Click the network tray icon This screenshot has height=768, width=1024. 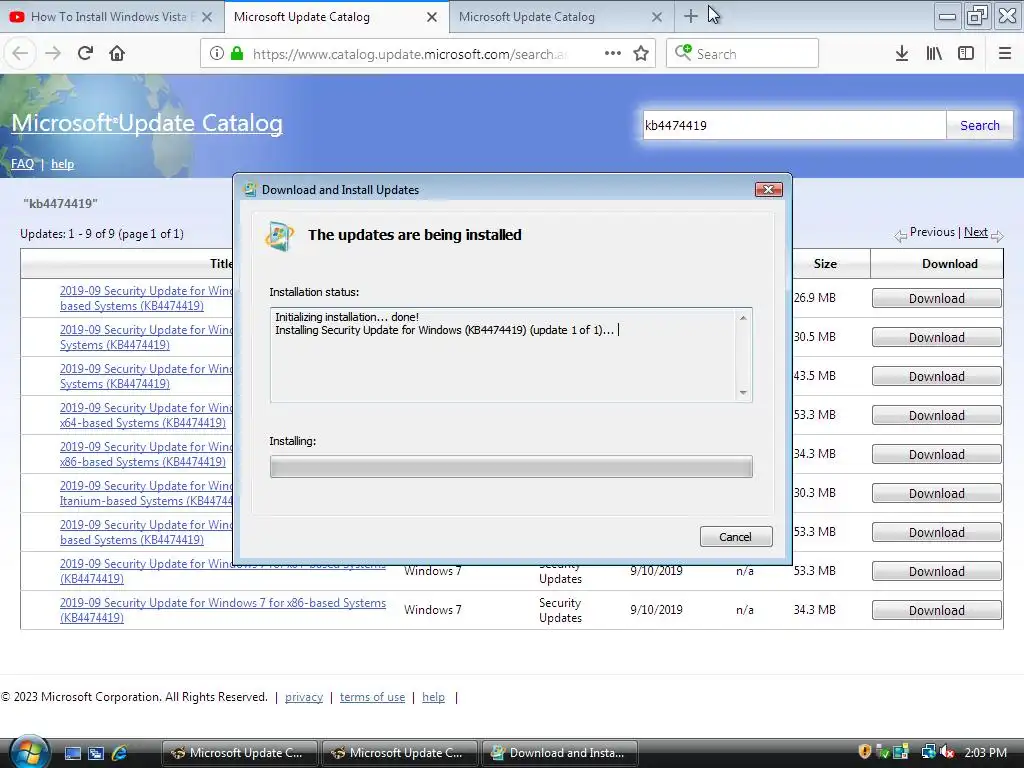[928, 752]
